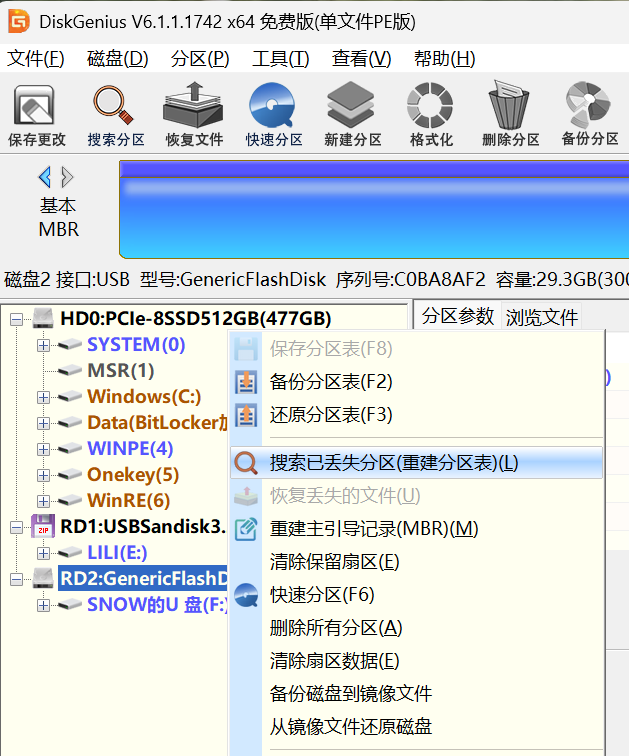
Task: Select the Onekey(5) tree item label
Action: [x=133, y=474]
